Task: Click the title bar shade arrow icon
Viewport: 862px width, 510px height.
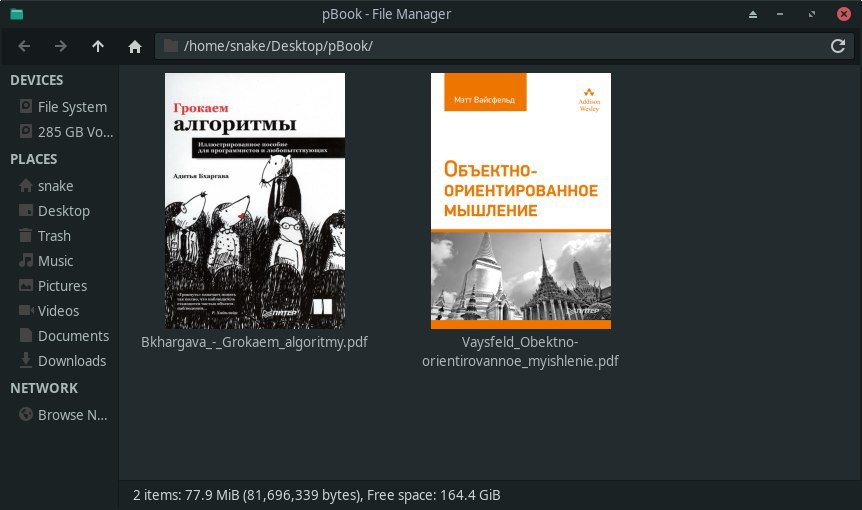Action: [x=753, y=14]
